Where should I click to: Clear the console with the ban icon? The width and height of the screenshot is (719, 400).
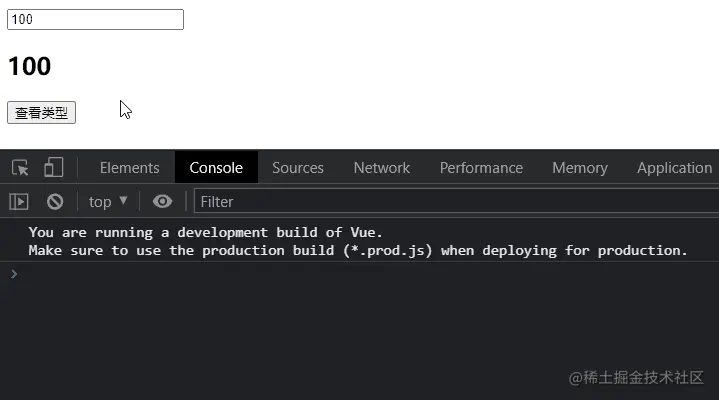55,201
